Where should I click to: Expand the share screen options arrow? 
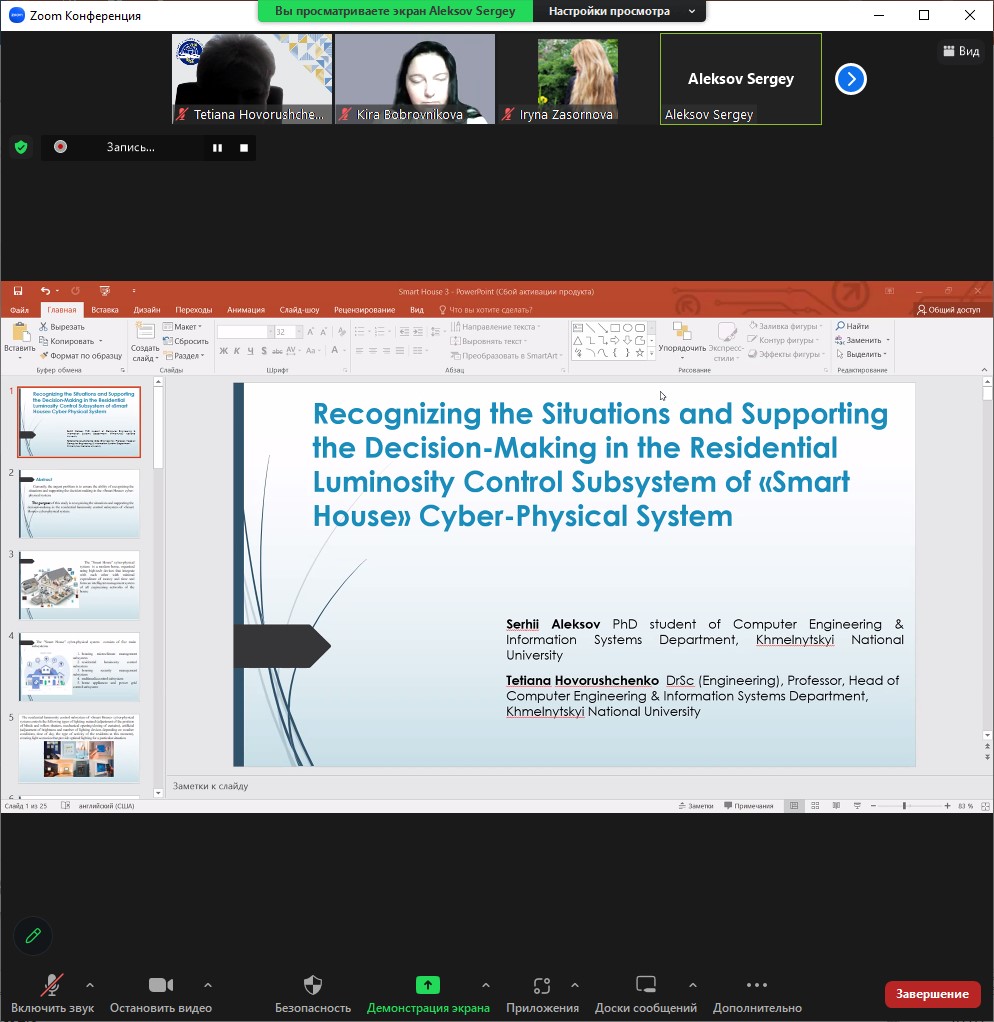tap(486, 985)
